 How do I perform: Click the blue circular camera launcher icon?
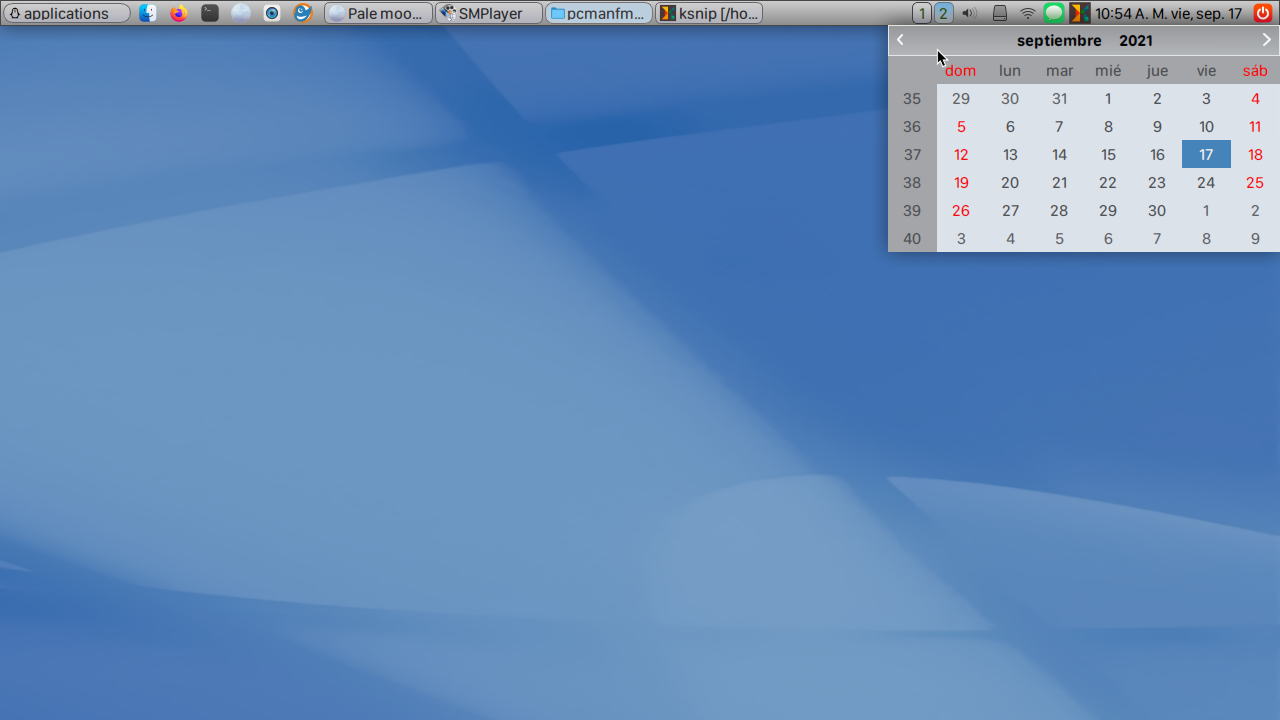tap(272, 13)
